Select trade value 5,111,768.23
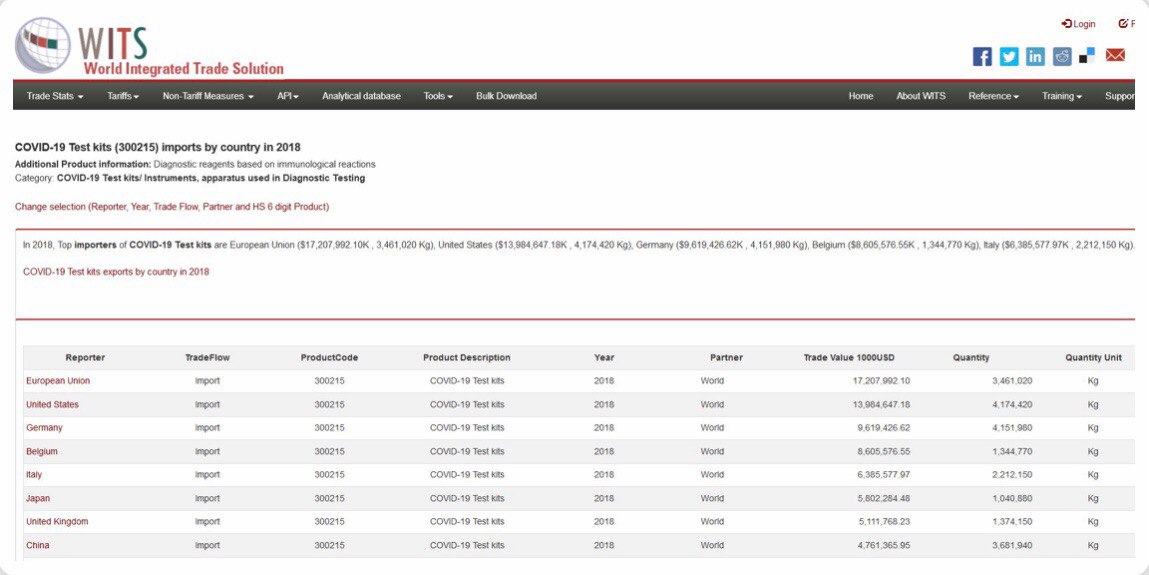1149x575 pixels. click(884, 522)
